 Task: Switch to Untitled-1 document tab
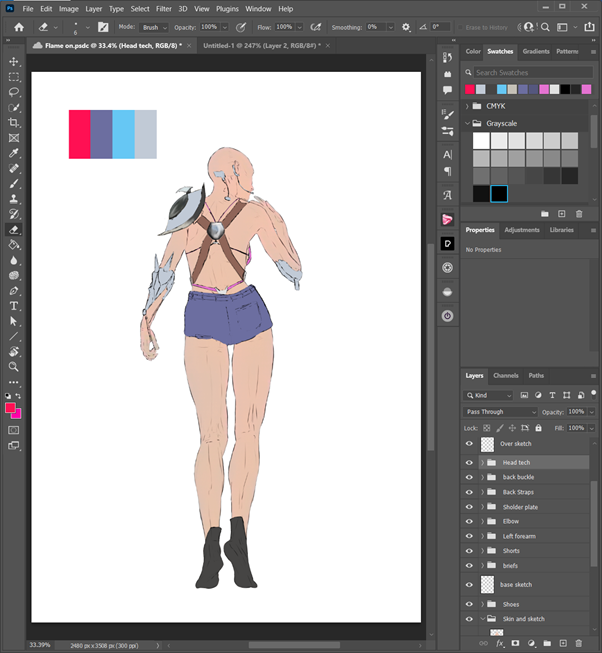tap(261, 46)
